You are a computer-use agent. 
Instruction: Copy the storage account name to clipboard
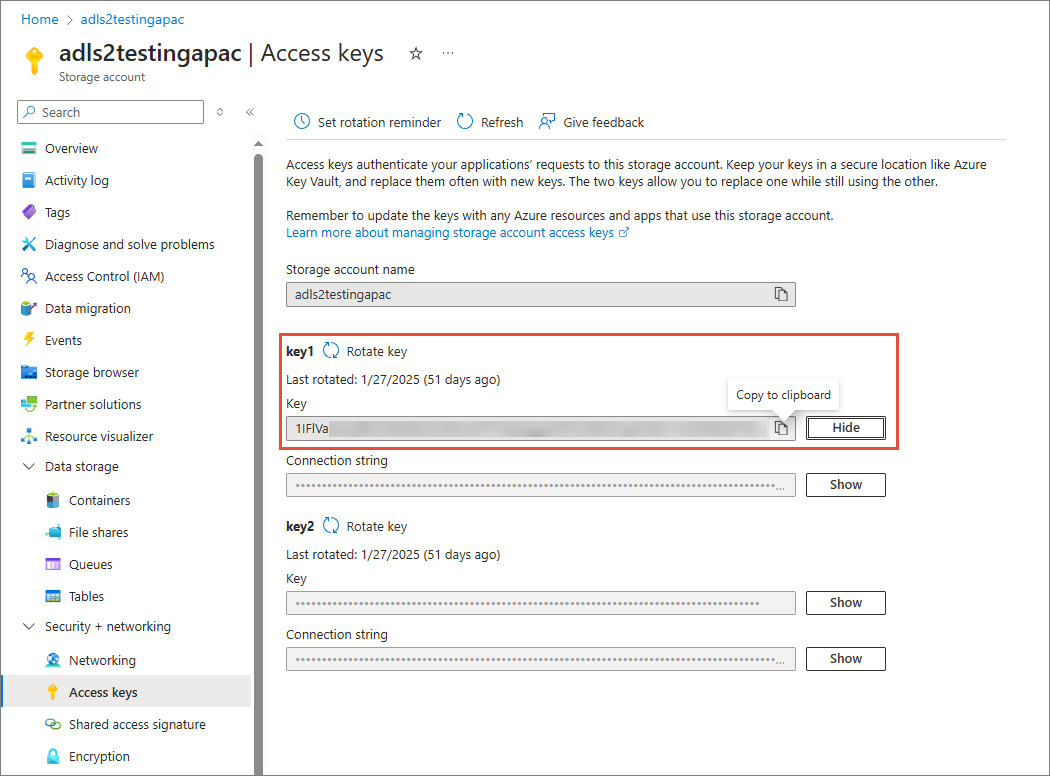pyautogui.click(x=781, y=294)
